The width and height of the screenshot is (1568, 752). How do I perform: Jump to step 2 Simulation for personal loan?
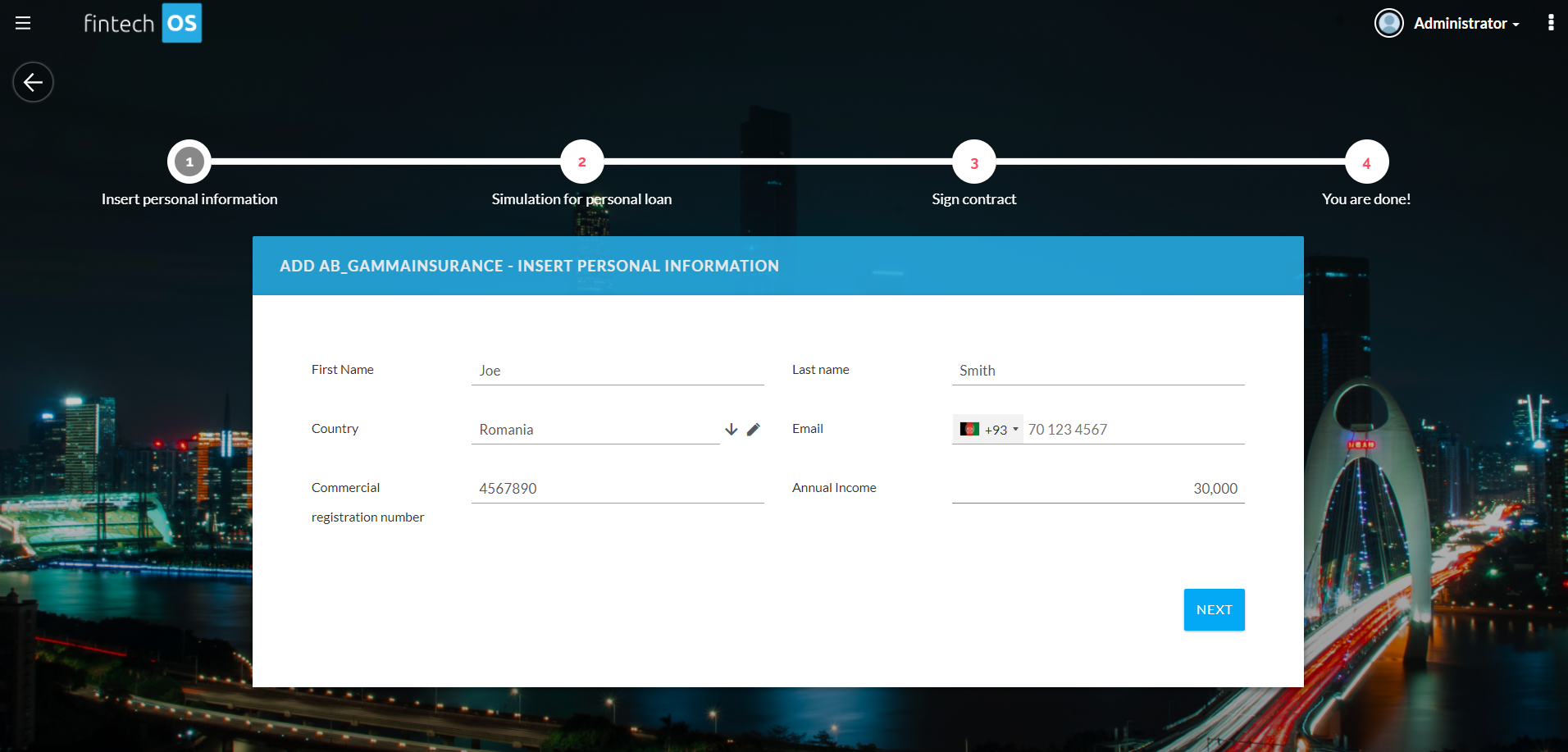click(x=581, y=162)
